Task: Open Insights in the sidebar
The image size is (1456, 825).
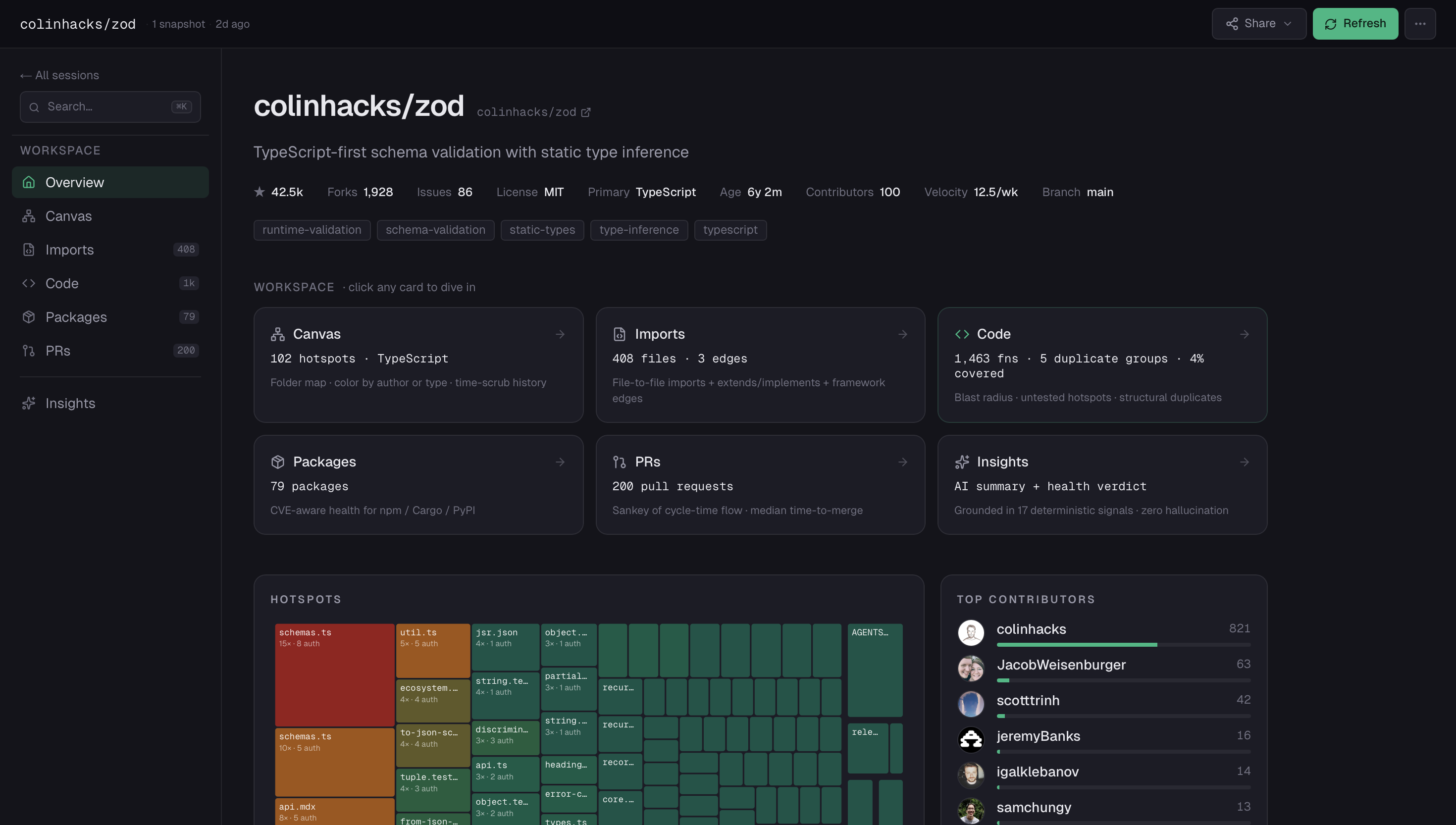Action: click(x=110, y=403)
